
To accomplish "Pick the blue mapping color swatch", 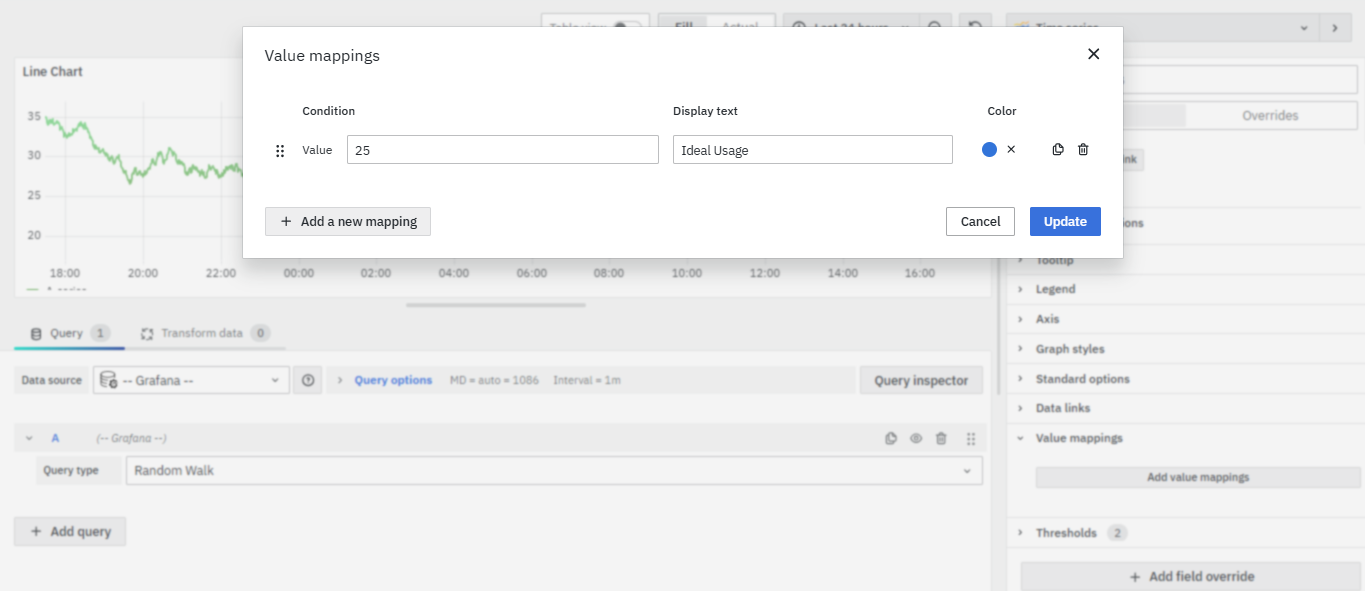I will point(989,150).
